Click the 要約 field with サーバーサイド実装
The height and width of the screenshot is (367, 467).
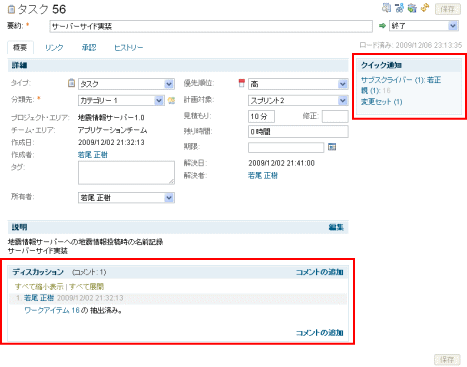[211, 26]
